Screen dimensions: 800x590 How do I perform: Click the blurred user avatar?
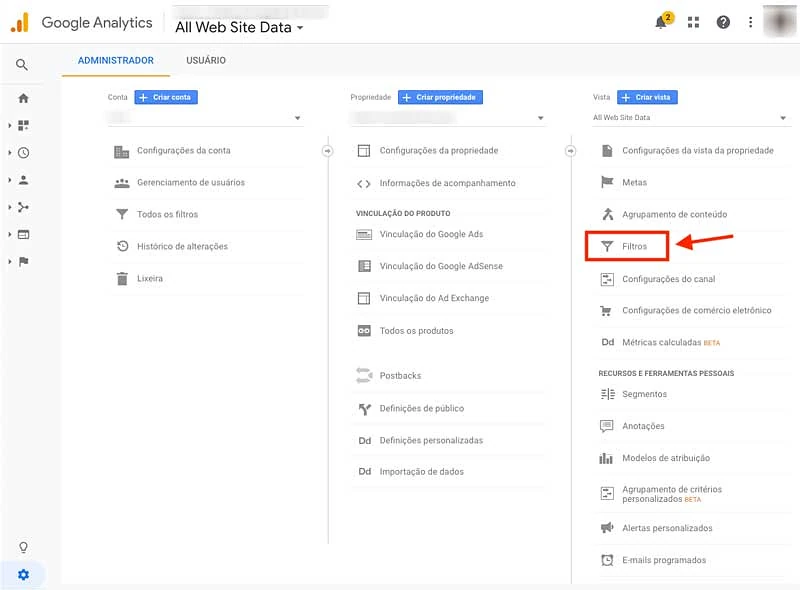point(780,21)
